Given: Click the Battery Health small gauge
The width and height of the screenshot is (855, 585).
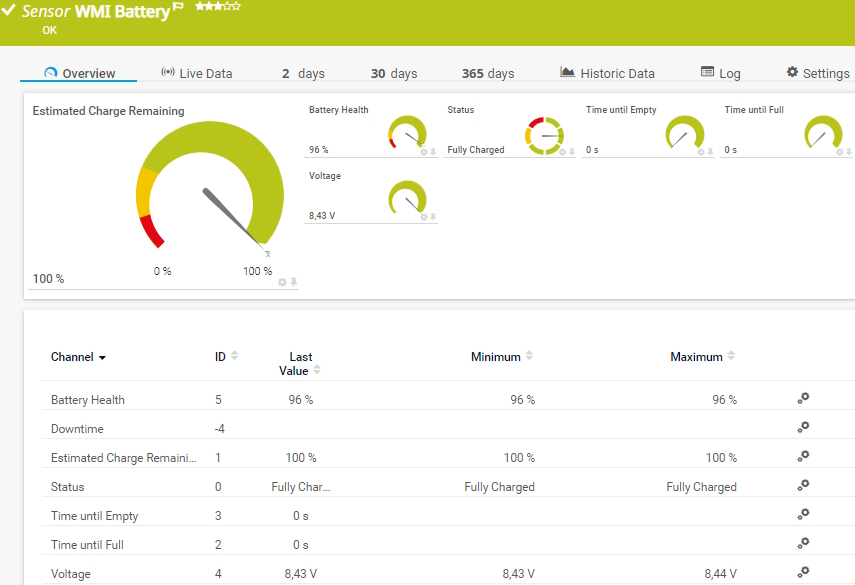Looking at the screenshot, I should tap(407, 132).
